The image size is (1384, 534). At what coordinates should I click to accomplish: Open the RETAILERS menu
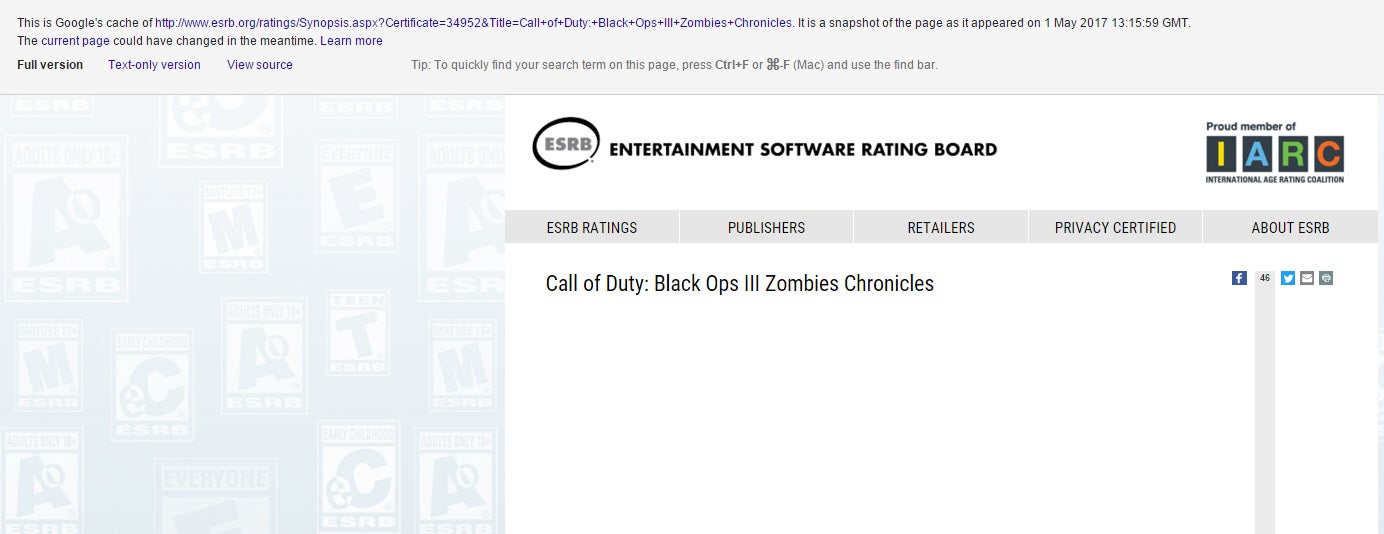941,227
